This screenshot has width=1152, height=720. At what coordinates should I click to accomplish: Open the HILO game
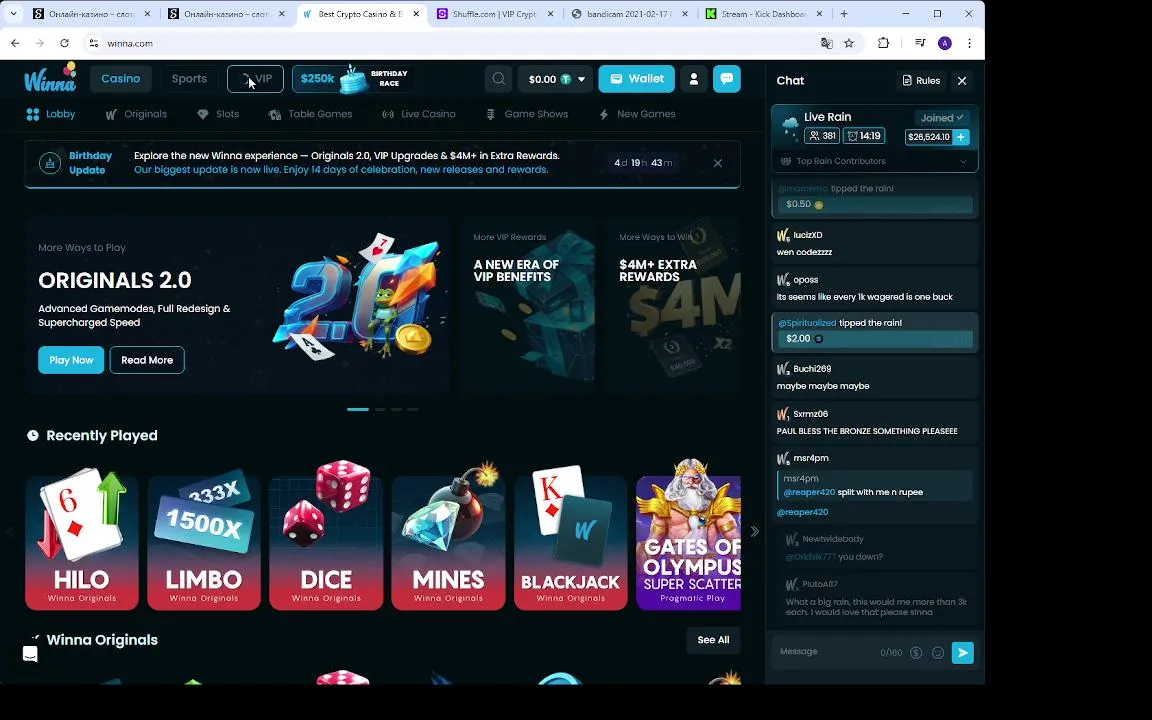click(x=82, y=540)
